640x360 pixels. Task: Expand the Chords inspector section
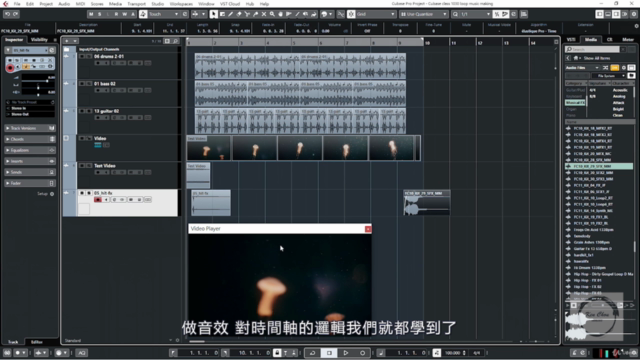tap(29, 139)
